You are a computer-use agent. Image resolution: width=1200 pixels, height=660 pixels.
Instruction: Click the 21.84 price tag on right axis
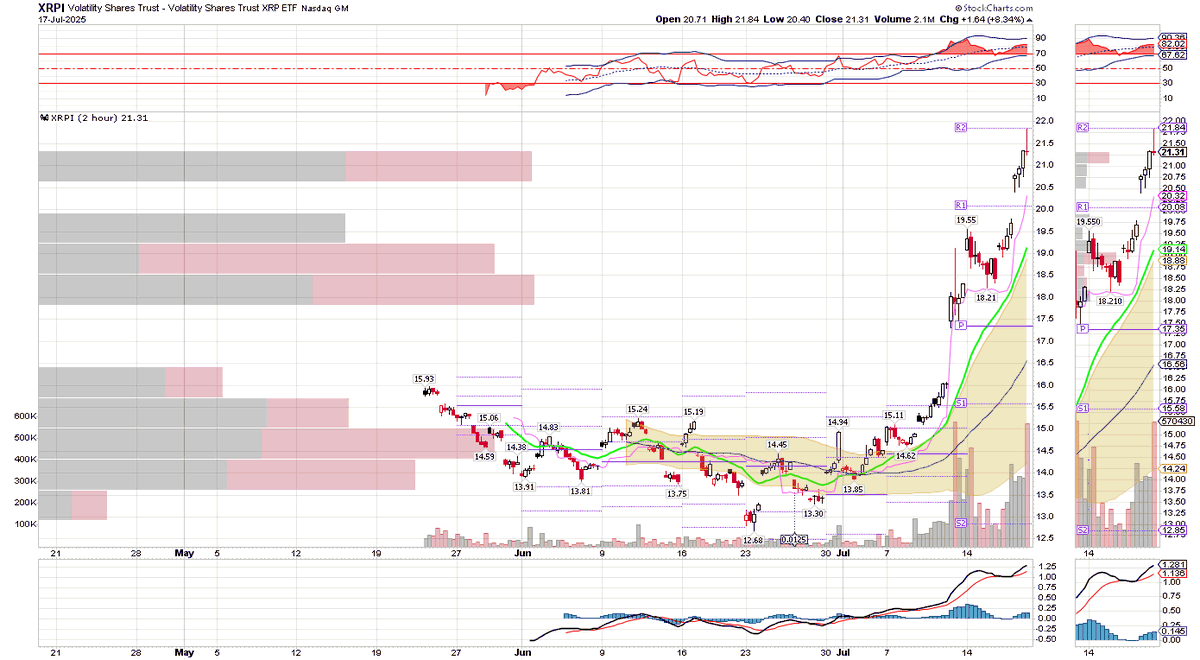coord(1172,127)
